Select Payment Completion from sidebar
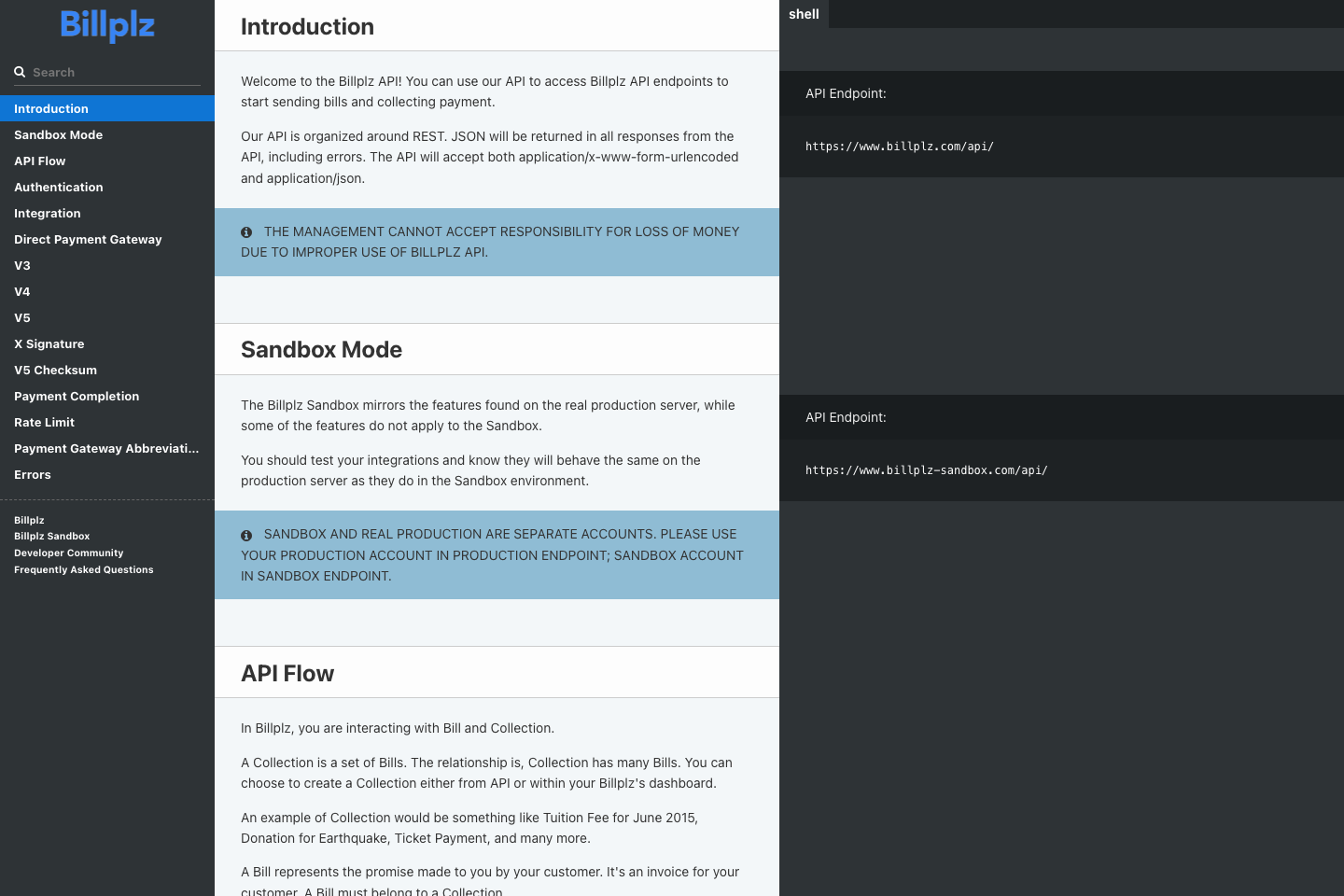The width and height of the screenshot is (1344, 896). click(77, 396)
